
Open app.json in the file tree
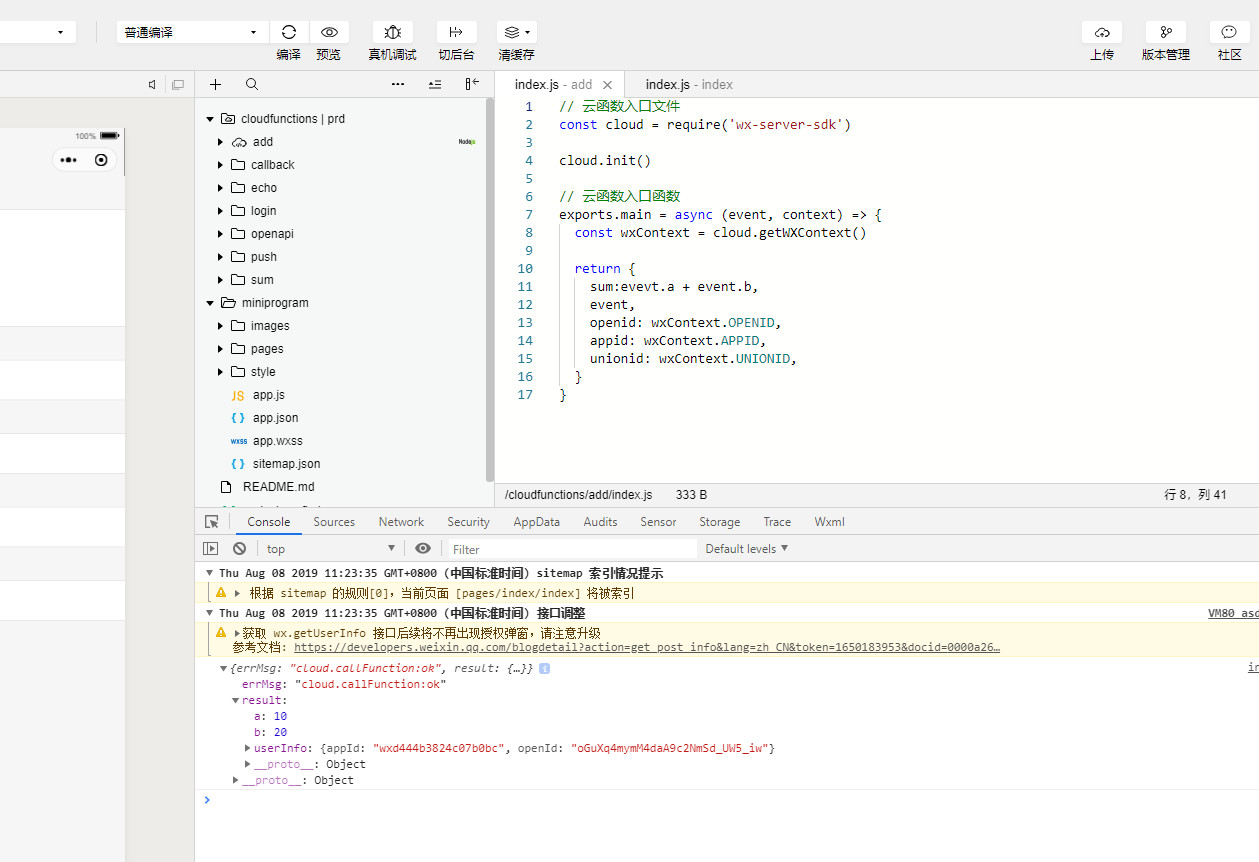pyautogui.click(x=275, y=418)
